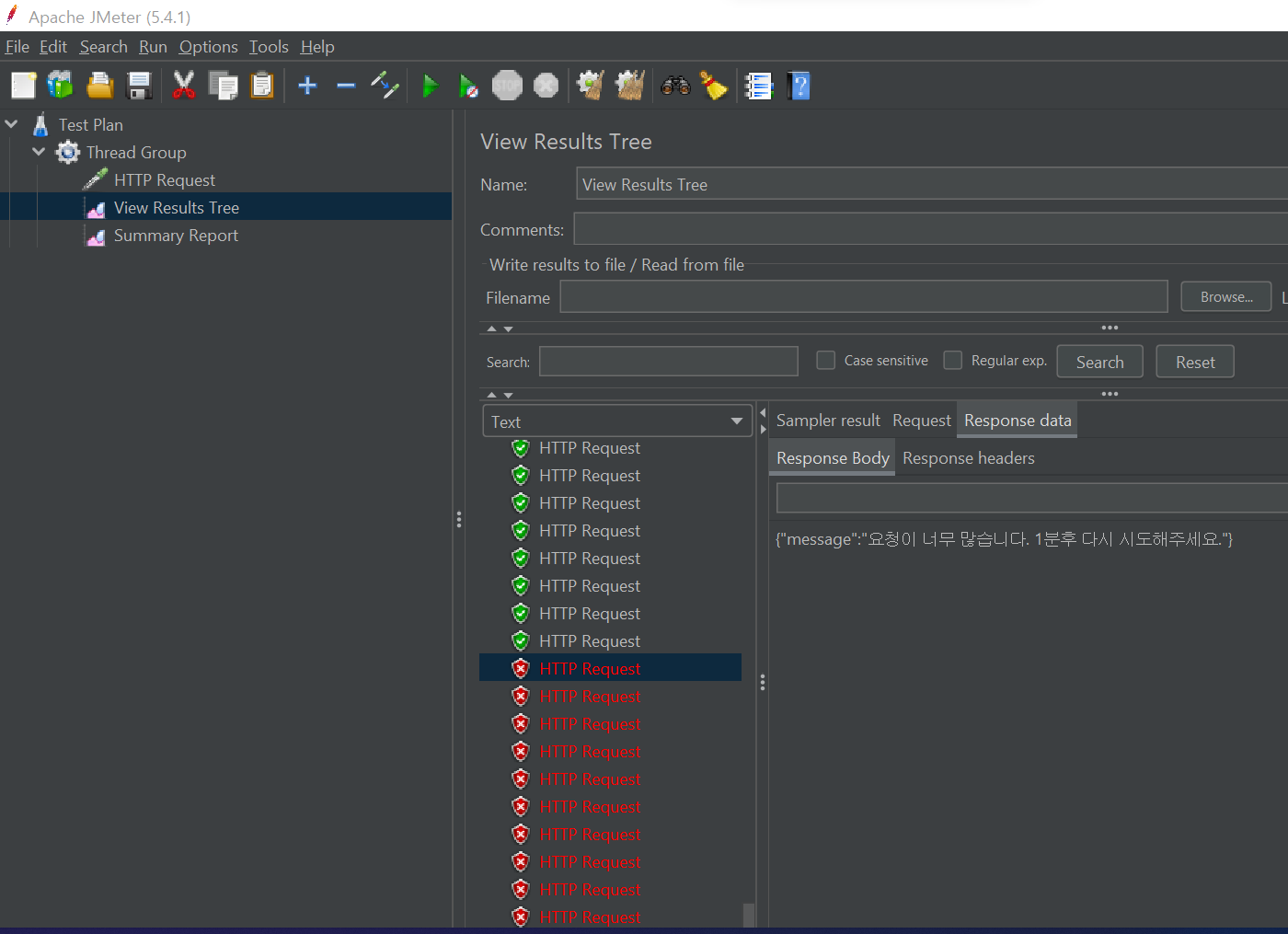Image resolution: width=1288 pixels, height=934 pixels.
Task: Open the Options menu
Action: tap(208, 47)
